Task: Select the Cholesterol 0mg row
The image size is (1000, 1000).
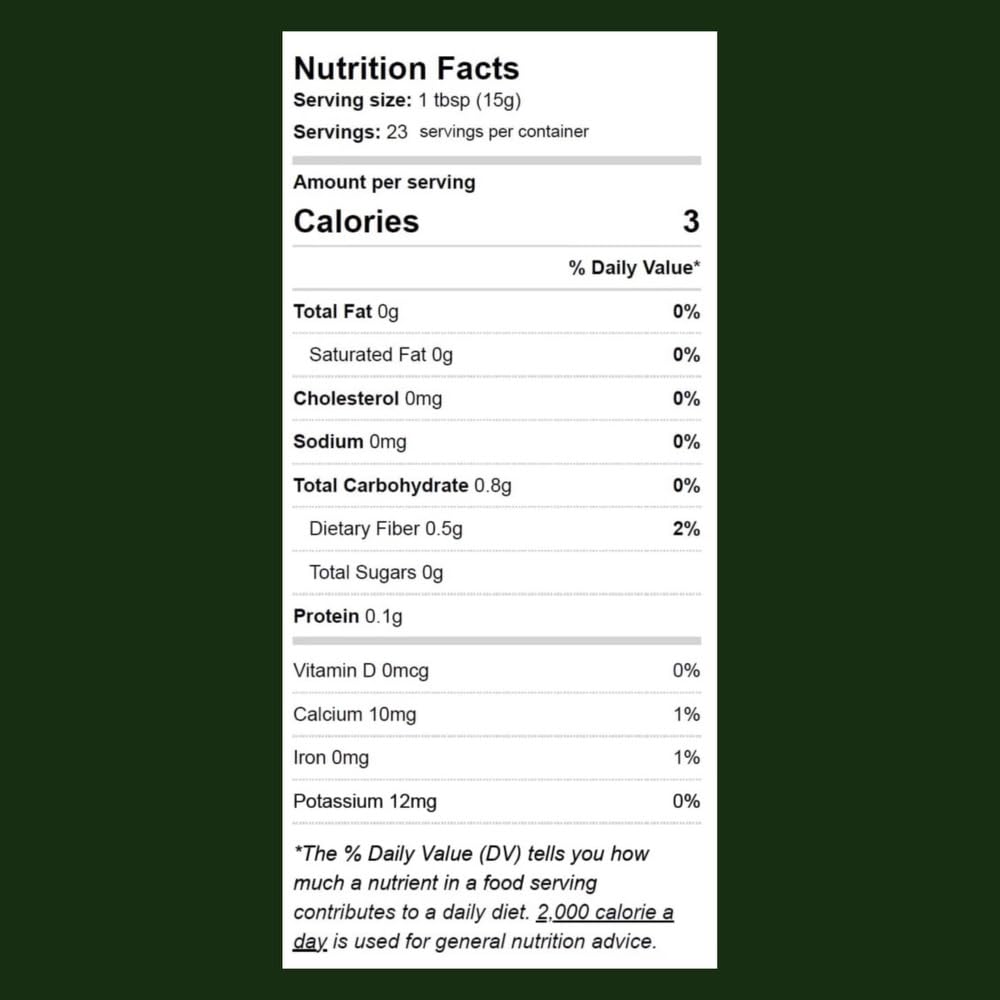Action: (497, 399)
